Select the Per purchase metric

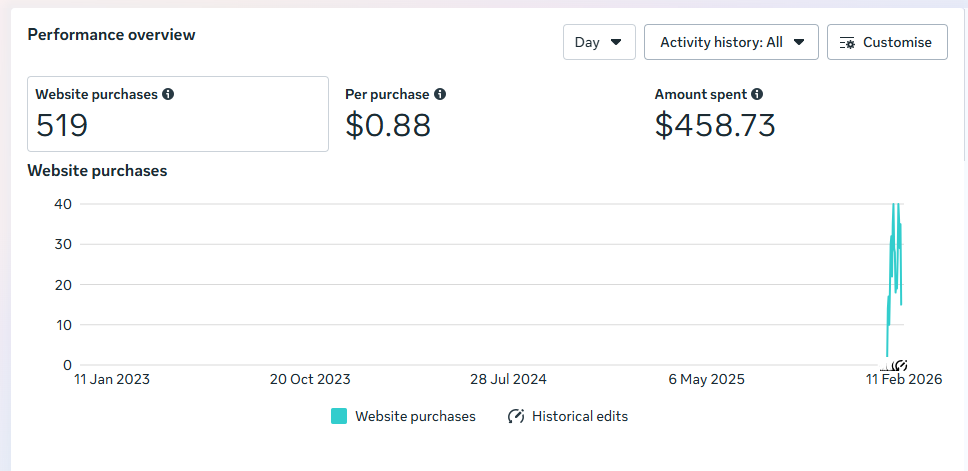click(388, 124)
